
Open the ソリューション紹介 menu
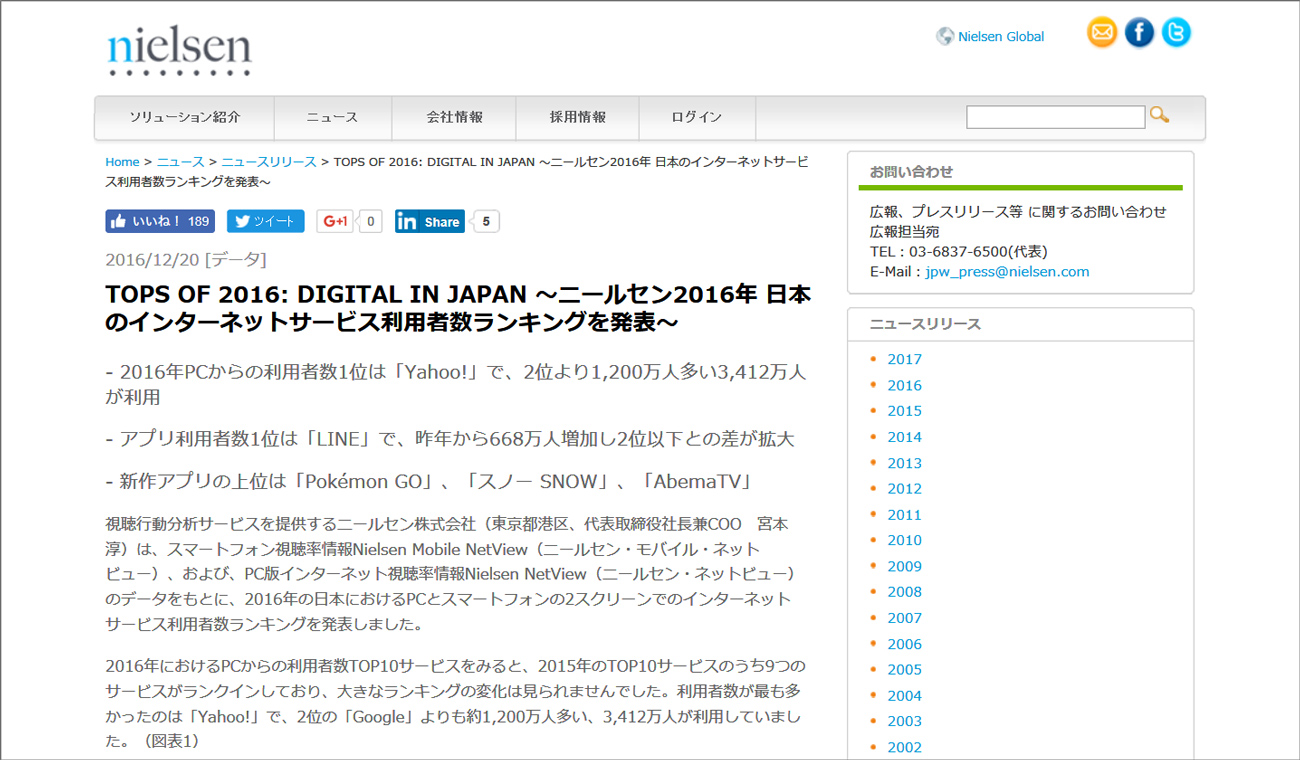pos(185,117)
